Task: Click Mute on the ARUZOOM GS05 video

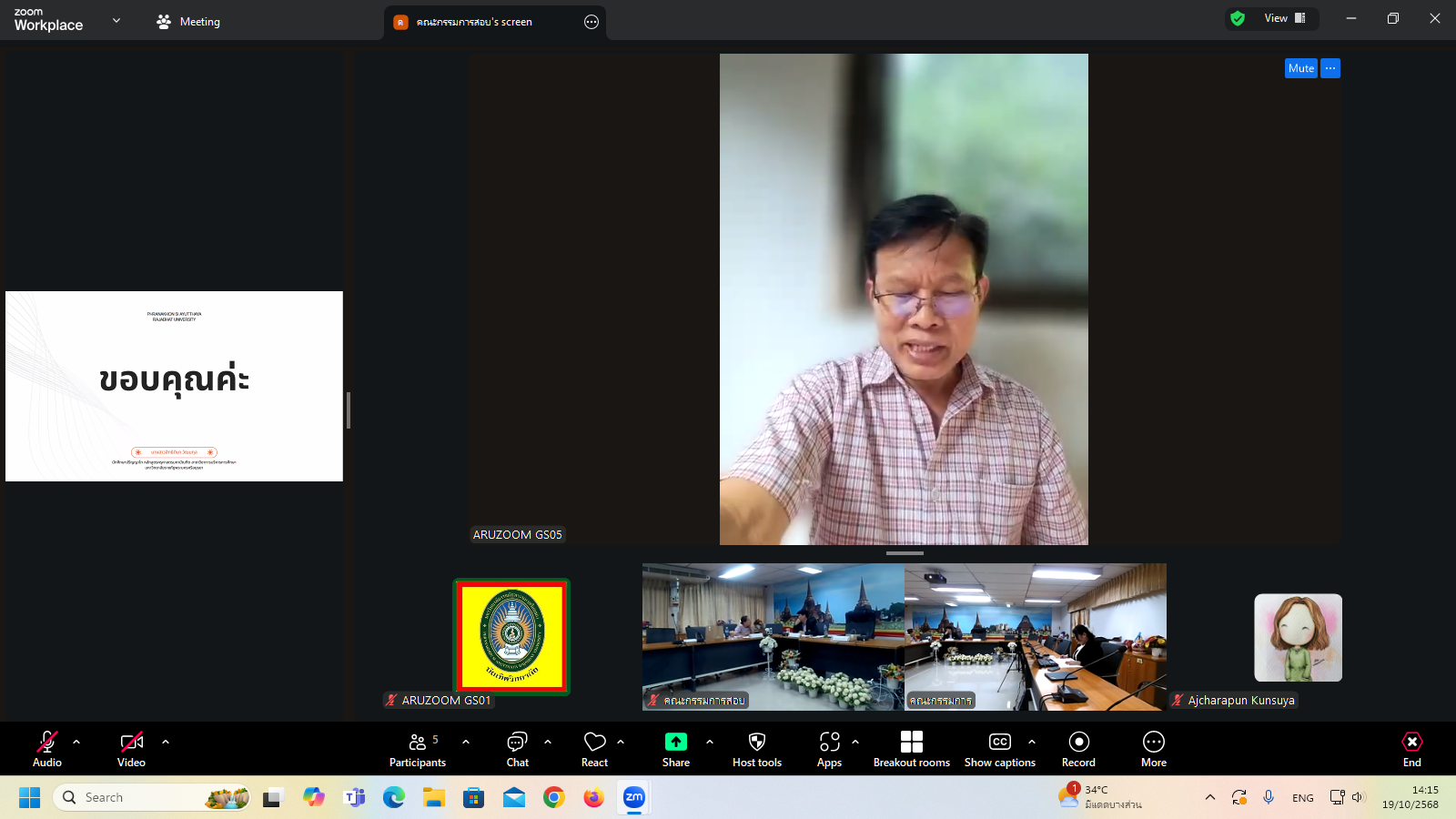Action: [x=1300, y=68]
